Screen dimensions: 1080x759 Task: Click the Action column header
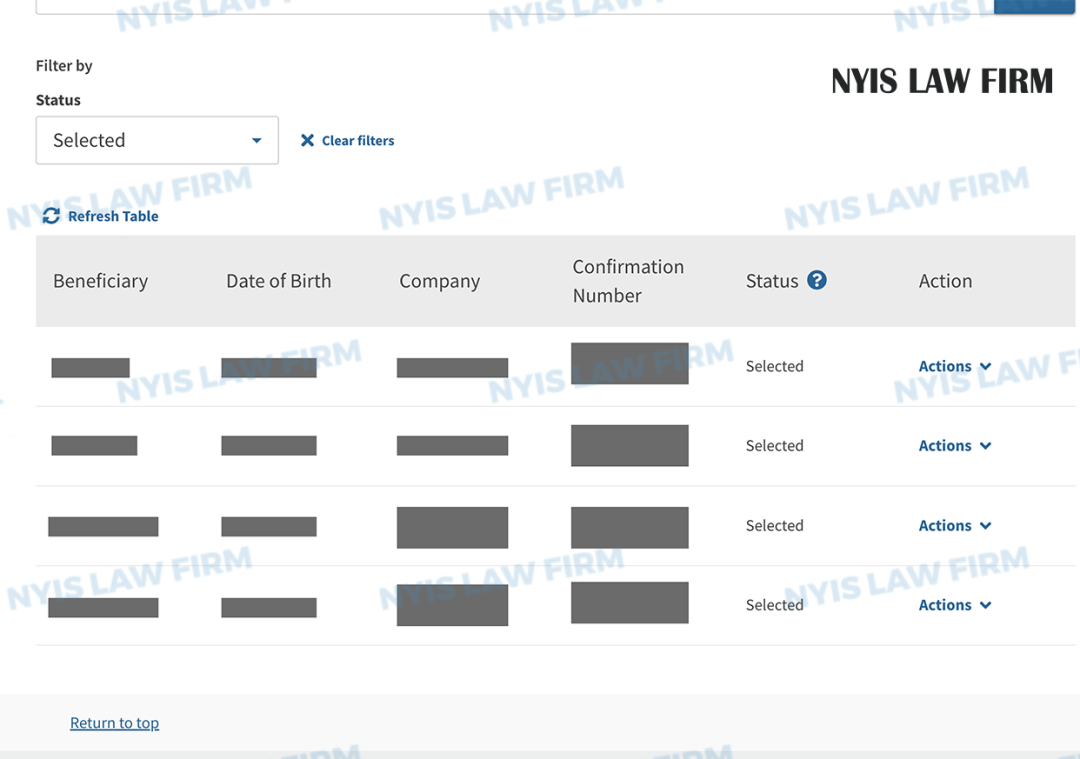945,281
